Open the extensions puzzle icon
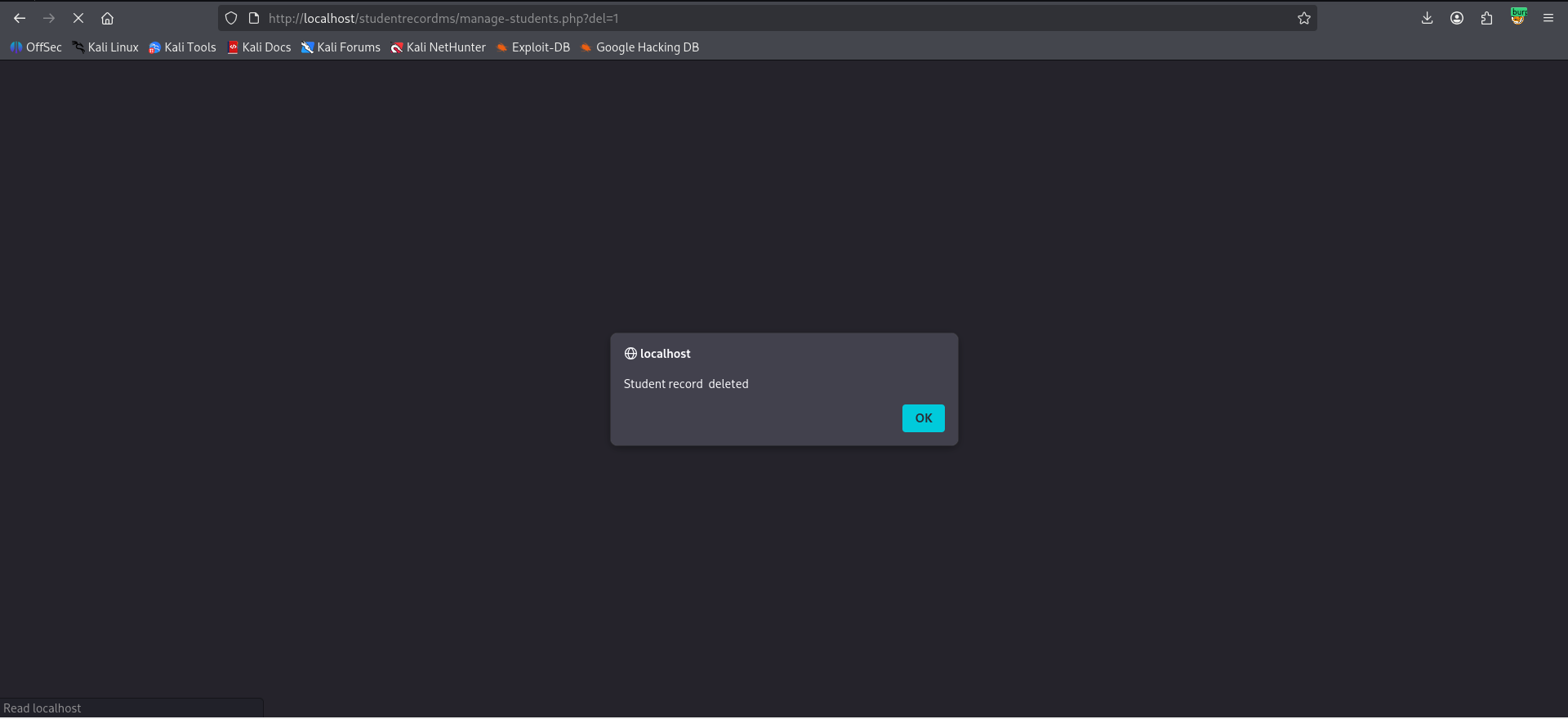1568x719 pixels. pos(1486,18)
